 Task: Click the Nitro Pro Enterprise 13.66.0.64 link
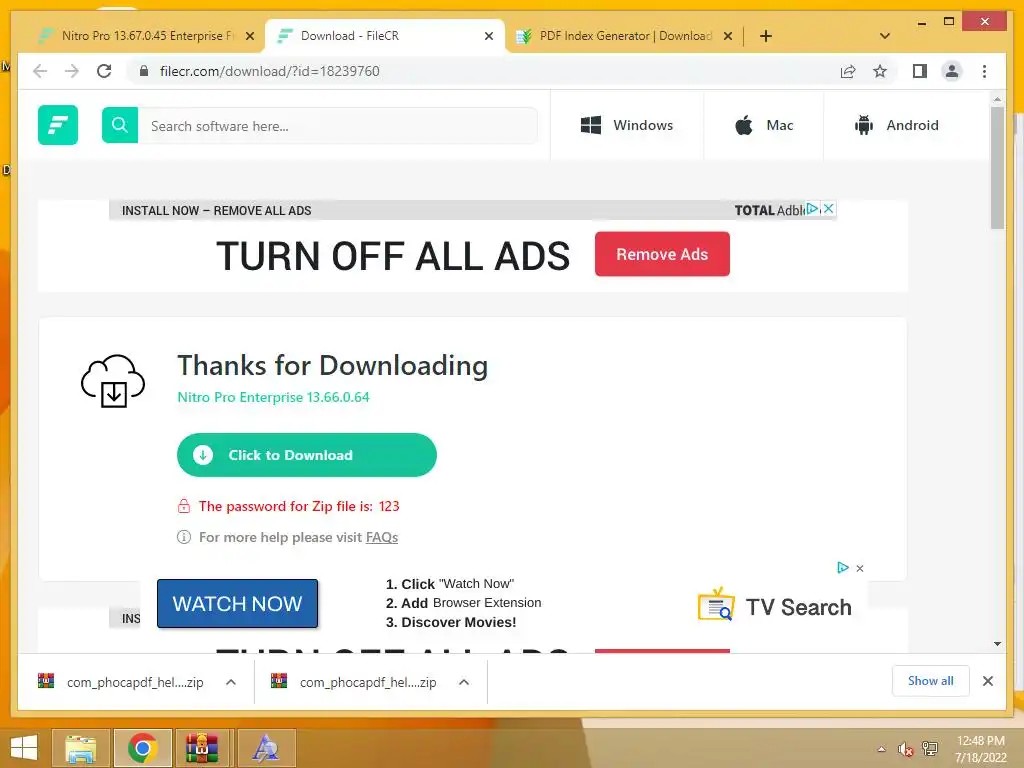273,397
